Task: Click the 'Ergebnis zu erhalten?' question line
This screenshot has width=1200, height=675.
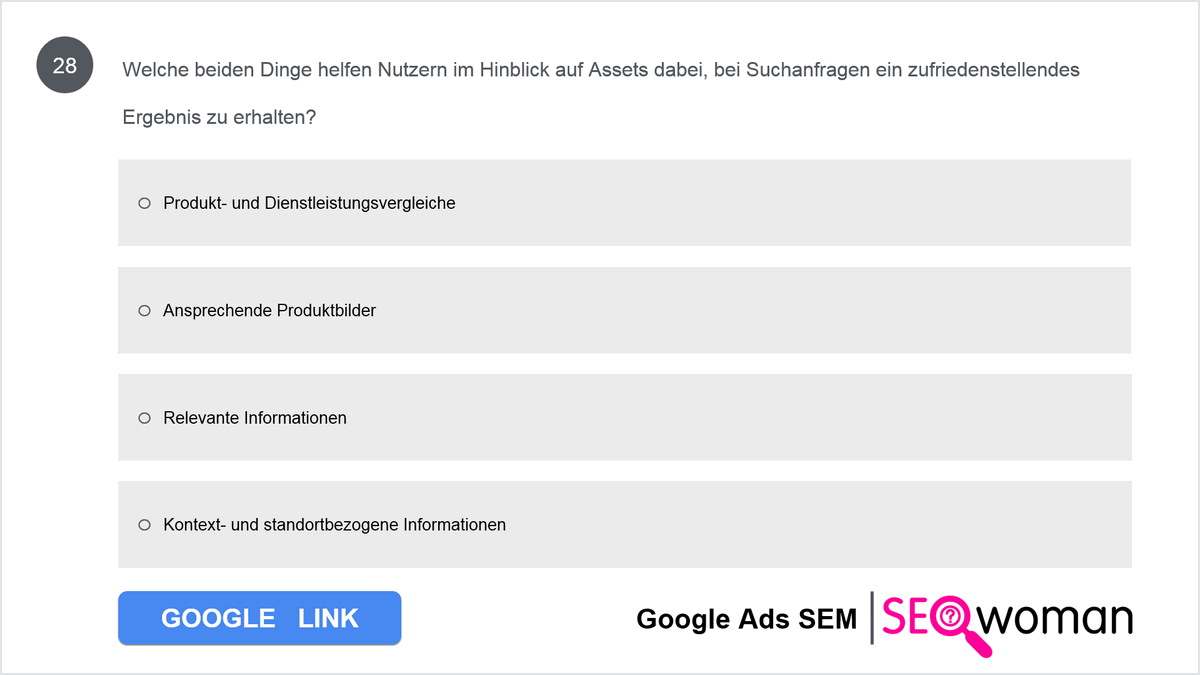Action: (x=219, y=117)
